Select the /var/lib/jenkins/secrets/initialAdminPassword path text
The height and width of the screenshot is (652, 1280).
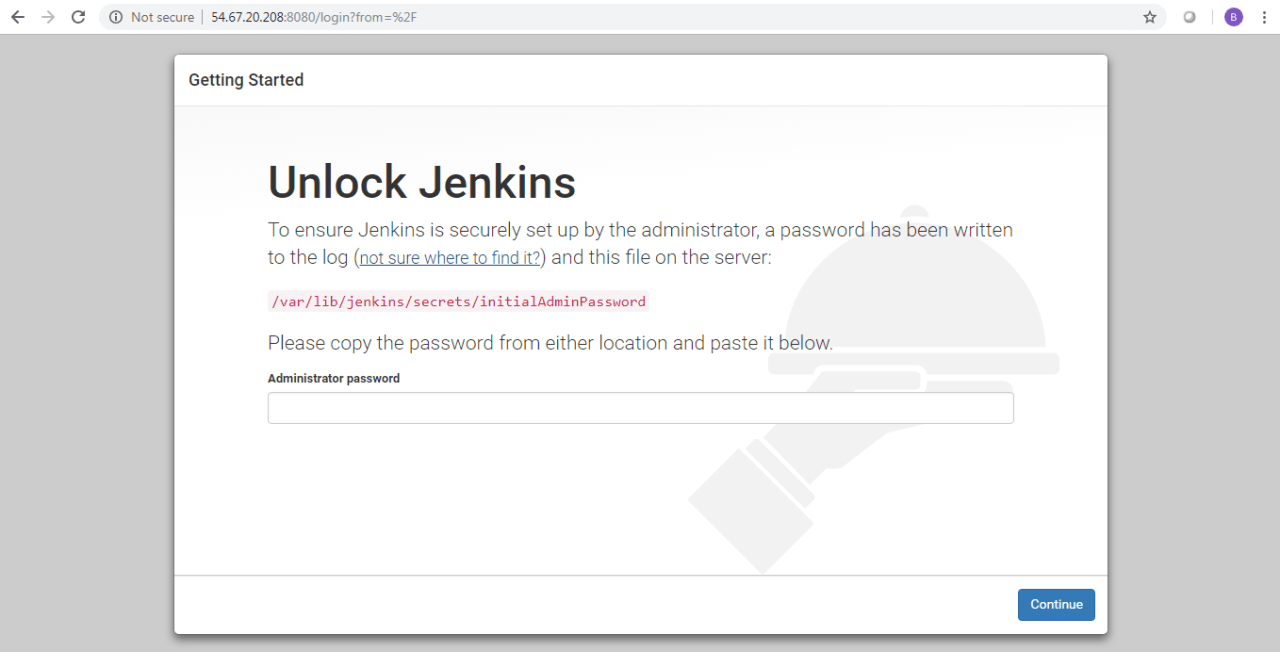[458, 301]
